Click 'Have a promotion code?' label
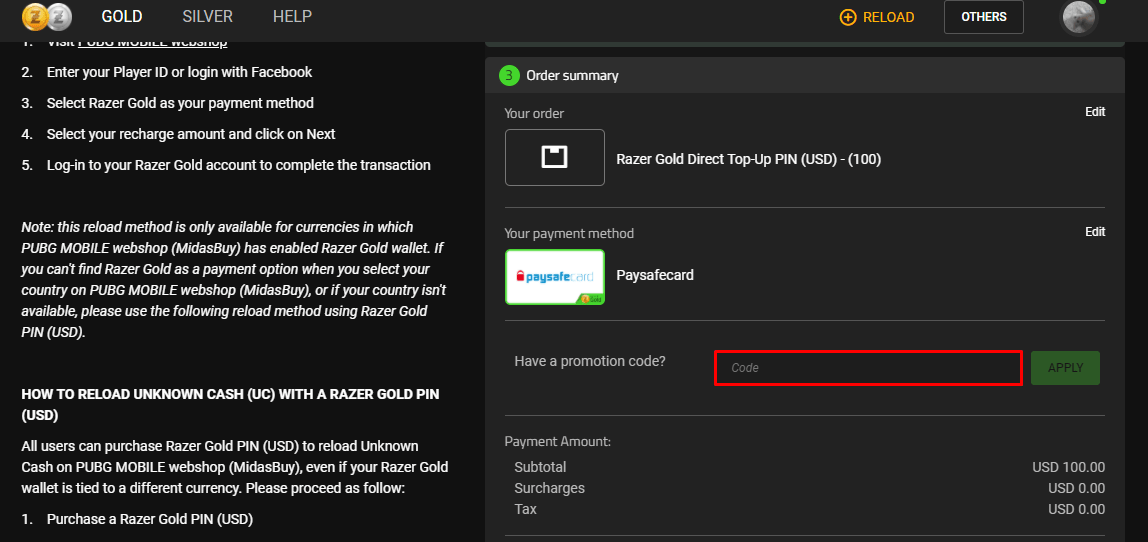Image resolution: width=1148 pixels, height=542 pixels. (590, 361)
